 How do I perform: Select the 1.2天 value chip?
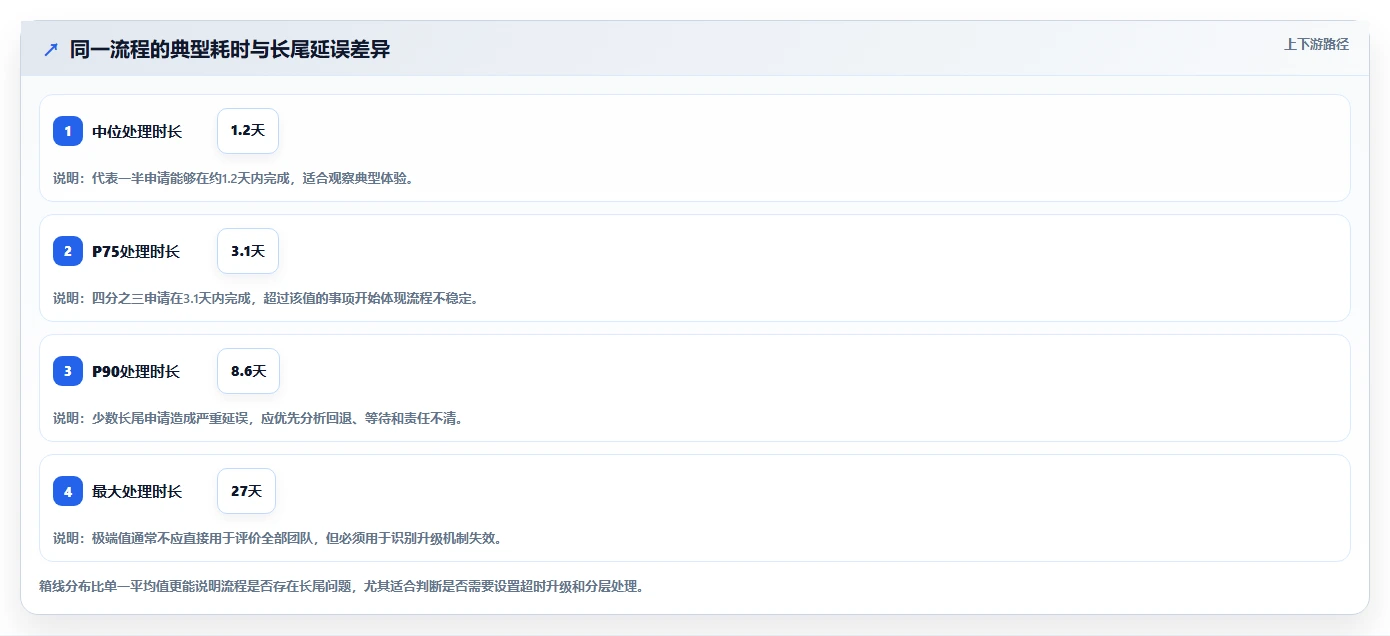pos(248,131)
